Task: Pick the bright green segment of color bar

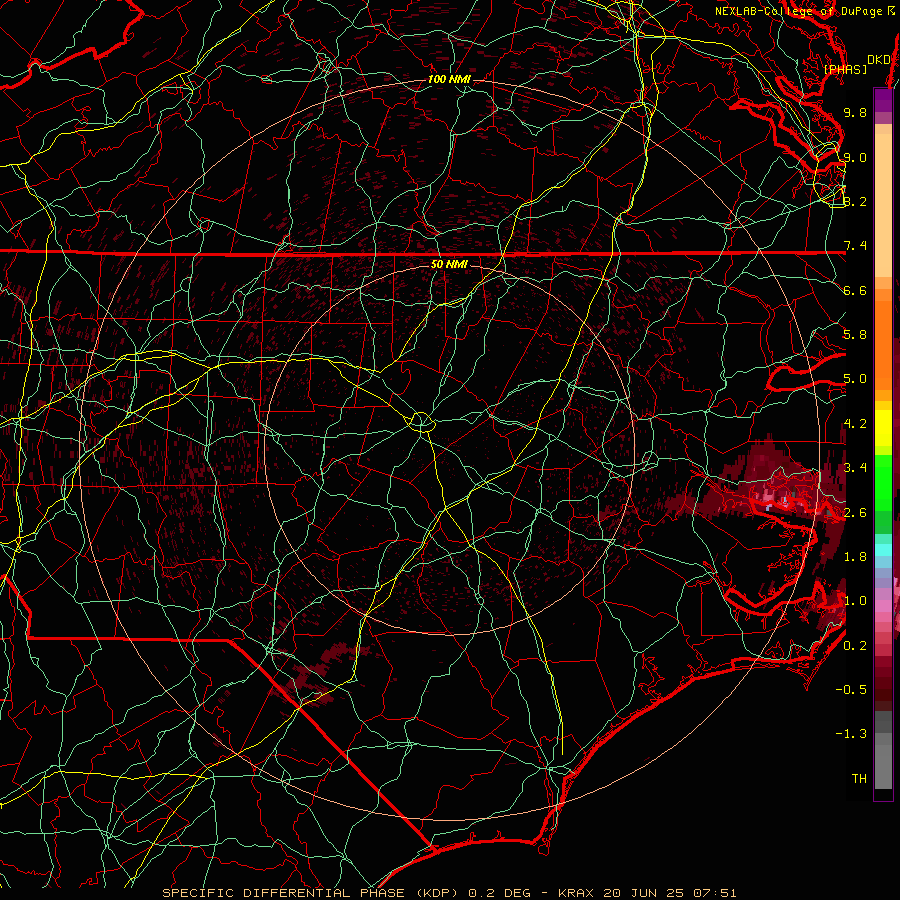Action: click(x=883, y=482)
